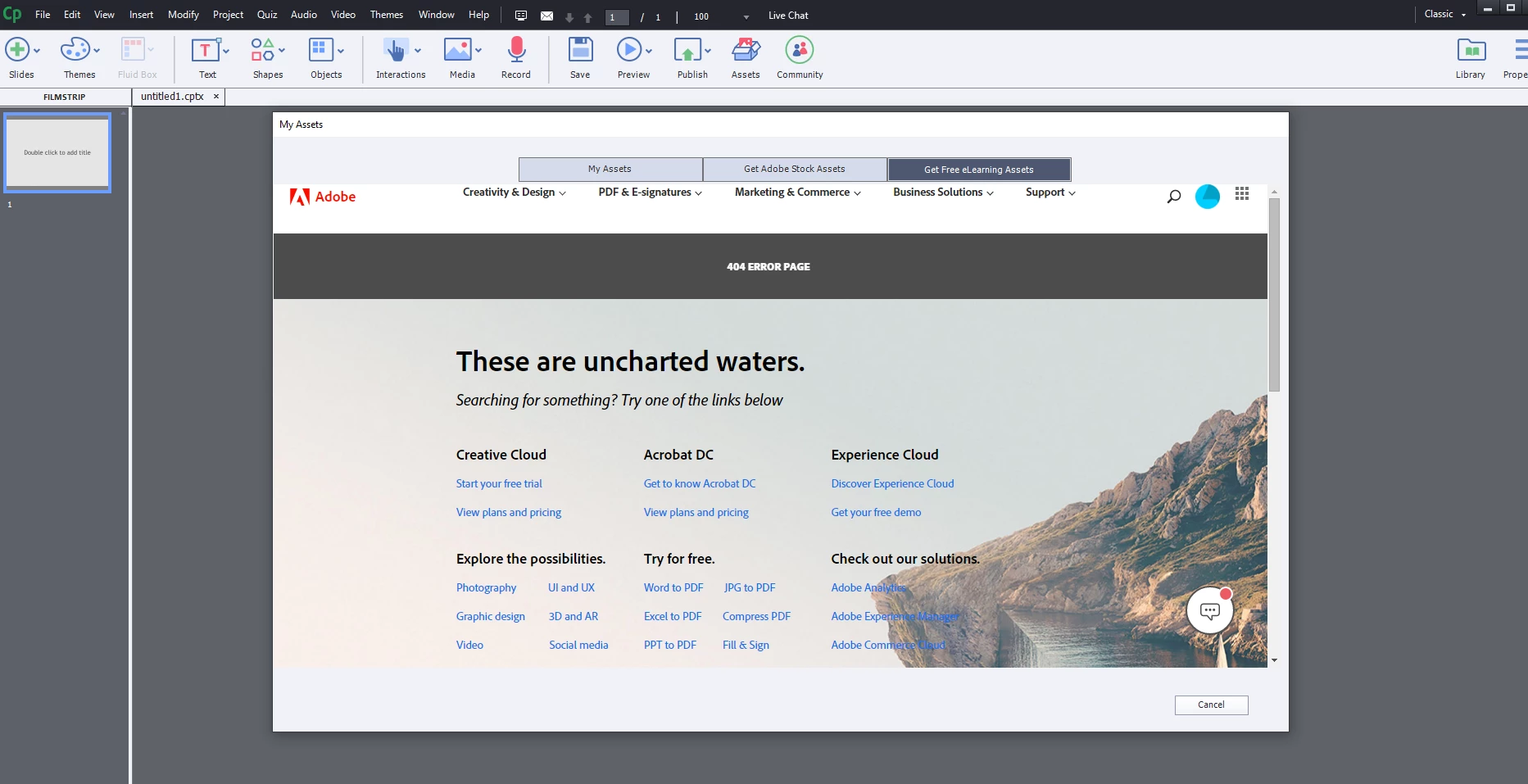Click the web page vertical scrollbar thumb
This screenshot has width=1528, height=784.
coord(1274,295)
